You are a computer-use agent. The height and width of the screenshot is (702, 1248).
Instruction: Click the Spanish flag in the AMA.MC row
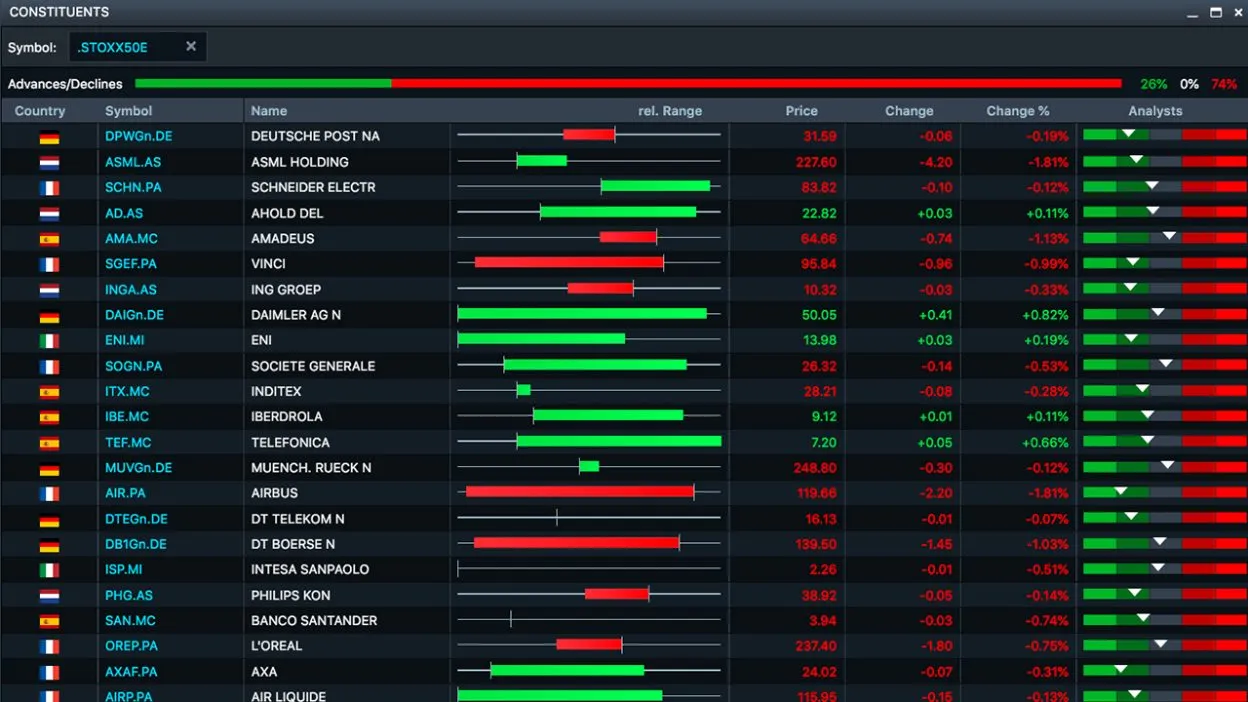49,239
